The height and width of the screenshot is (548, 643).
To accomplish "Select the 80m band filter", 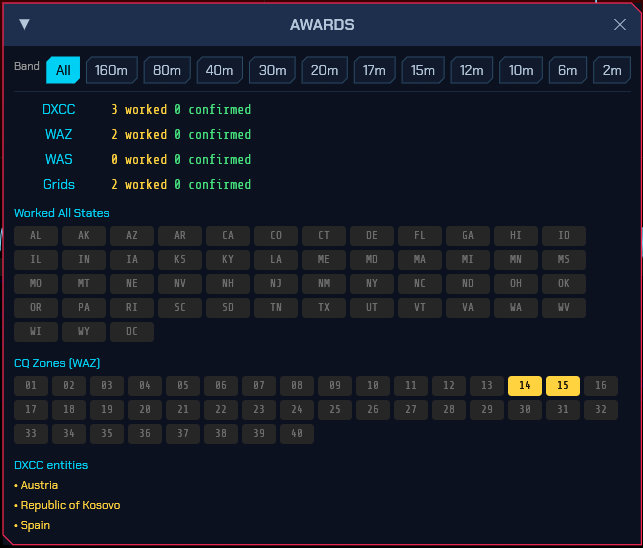I will 167,70.
